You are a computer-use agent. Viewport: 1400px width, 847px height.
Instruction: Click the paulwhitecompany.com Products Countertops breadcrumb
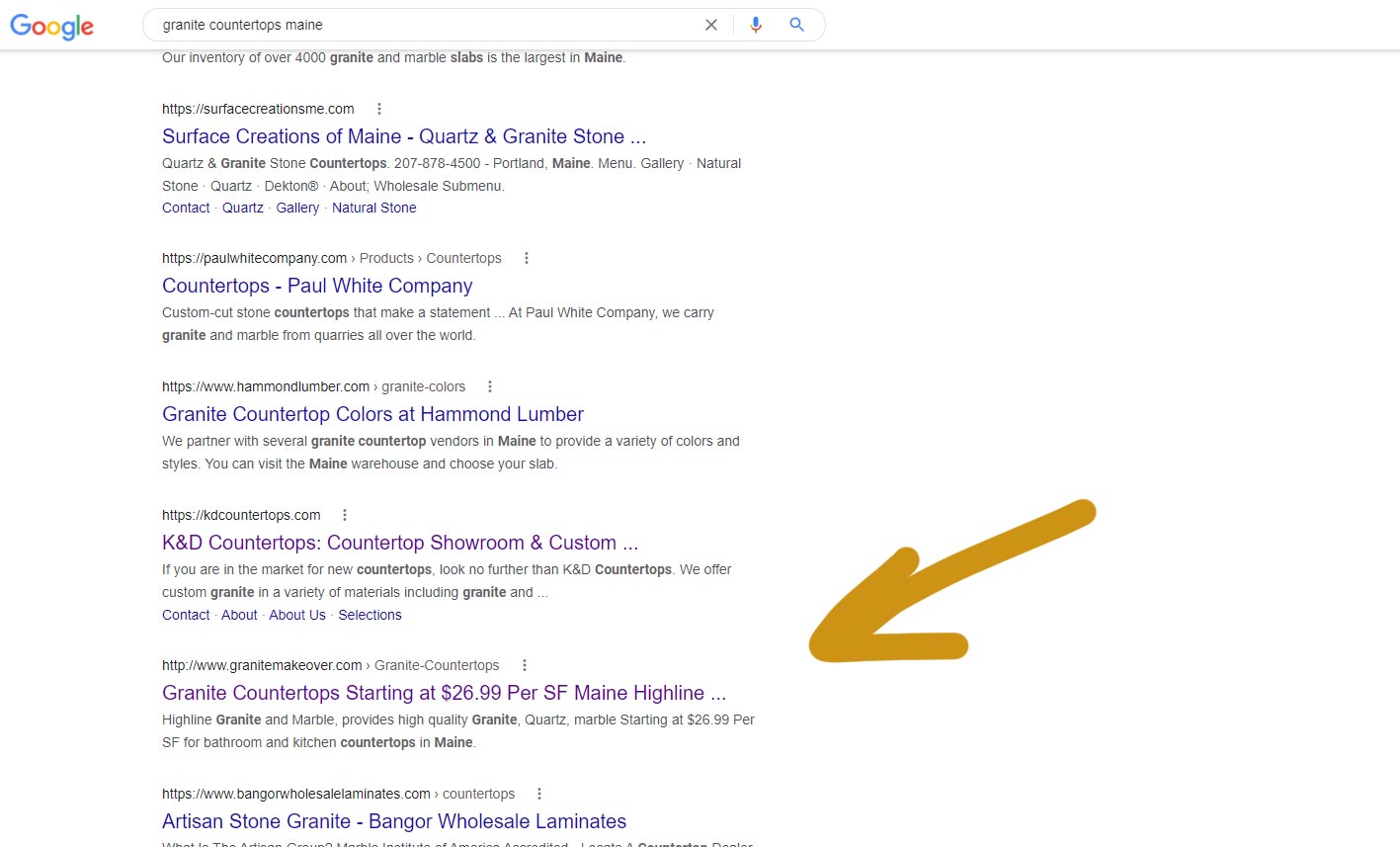click(332, 258)
